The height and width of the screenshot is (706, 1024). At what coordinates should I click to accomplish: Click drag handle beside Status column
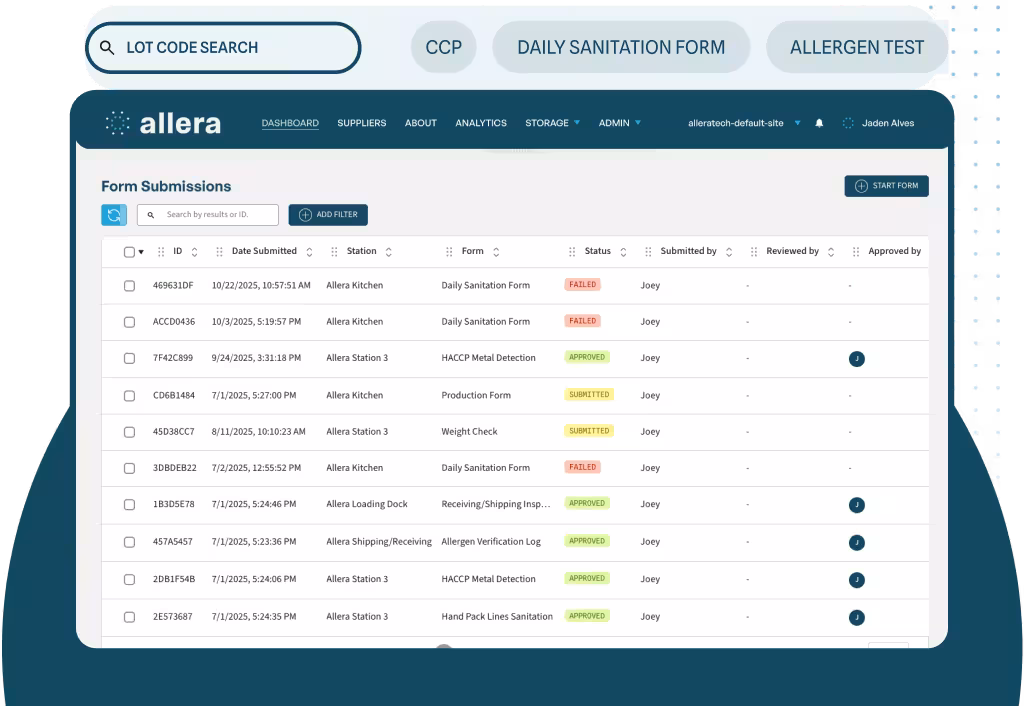click(572, 251)
